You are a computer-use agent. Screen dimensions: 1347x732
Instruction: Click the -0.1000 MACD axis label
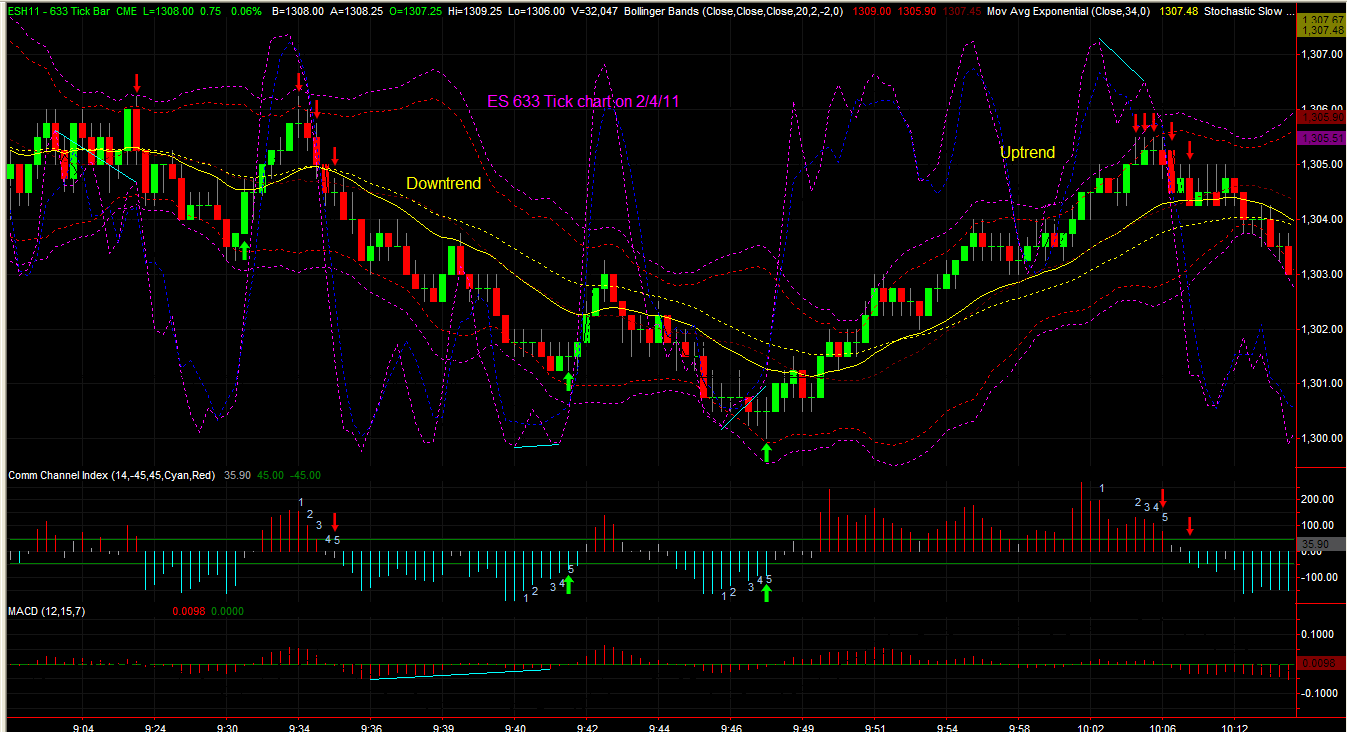tap(1321, 692)
